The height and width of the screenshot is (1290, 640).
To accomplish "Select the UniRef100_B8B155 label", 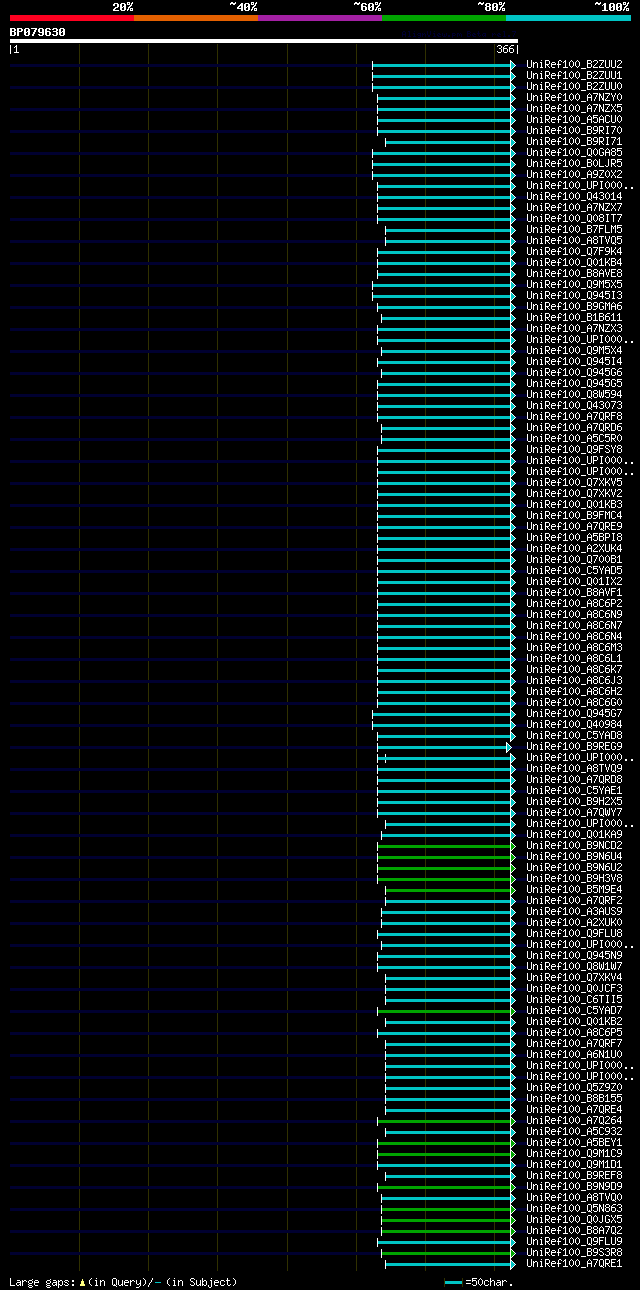I will coord(574,1098).
